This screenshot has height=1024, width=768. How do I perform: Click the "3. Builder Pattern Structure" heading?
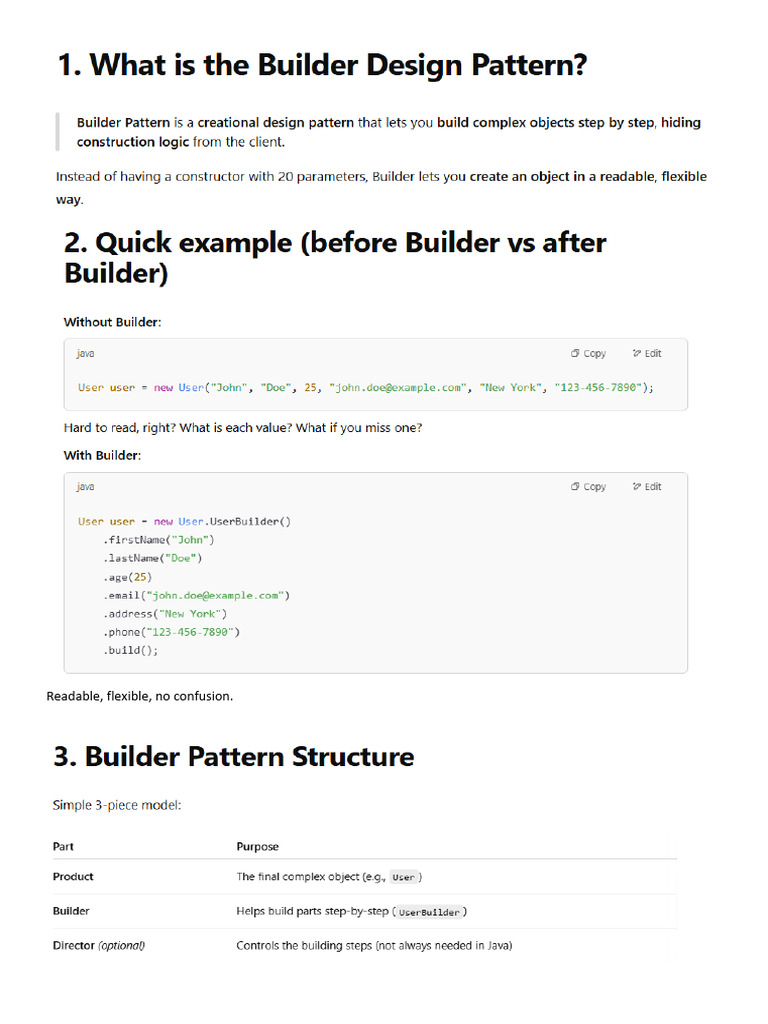234,756
